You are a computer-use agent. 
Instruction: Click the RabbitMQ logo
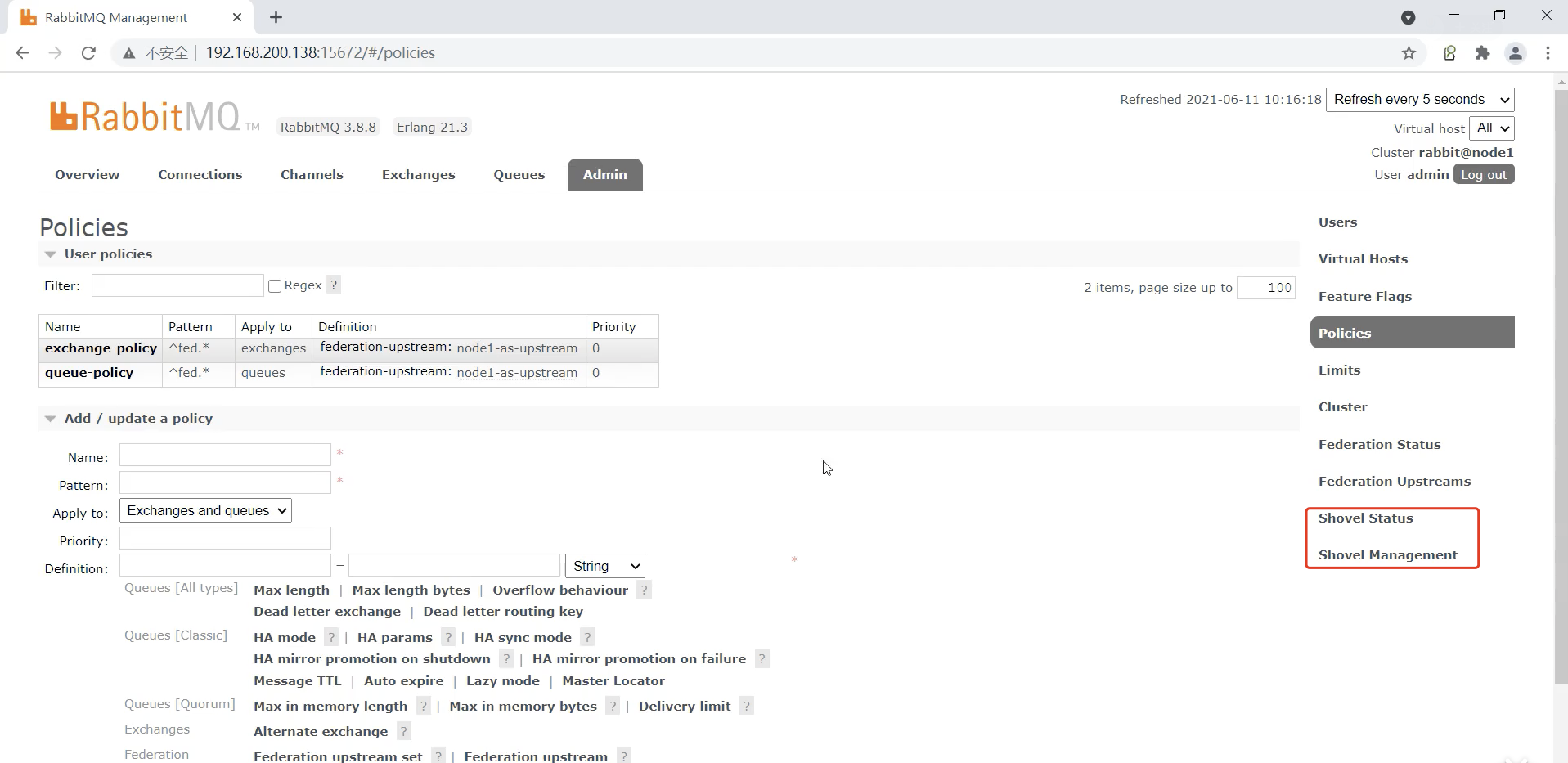coord(154,117)
